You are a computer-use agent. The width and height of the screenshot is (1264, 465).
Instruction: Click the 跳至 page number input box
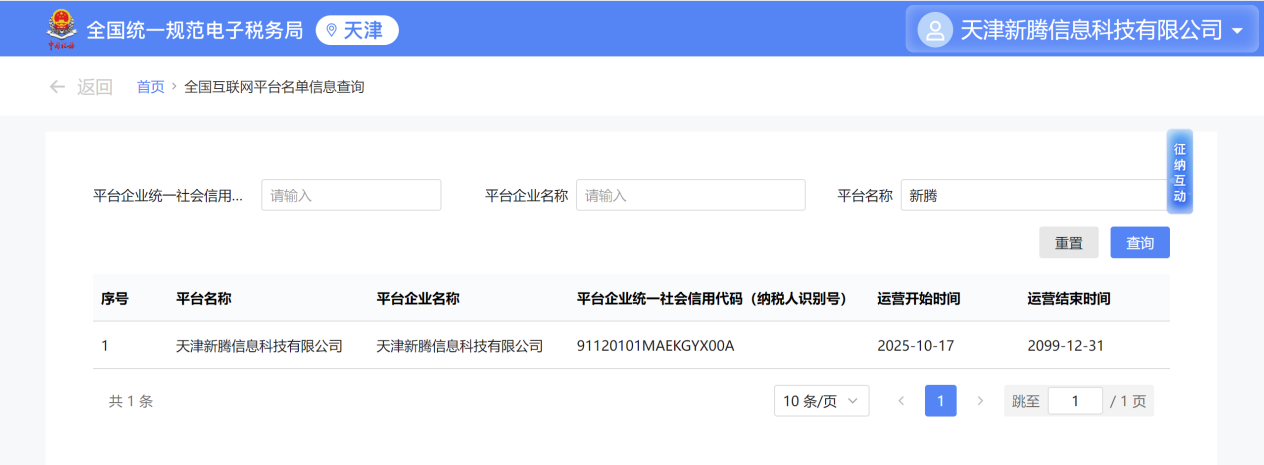[x=1075, y=401]
